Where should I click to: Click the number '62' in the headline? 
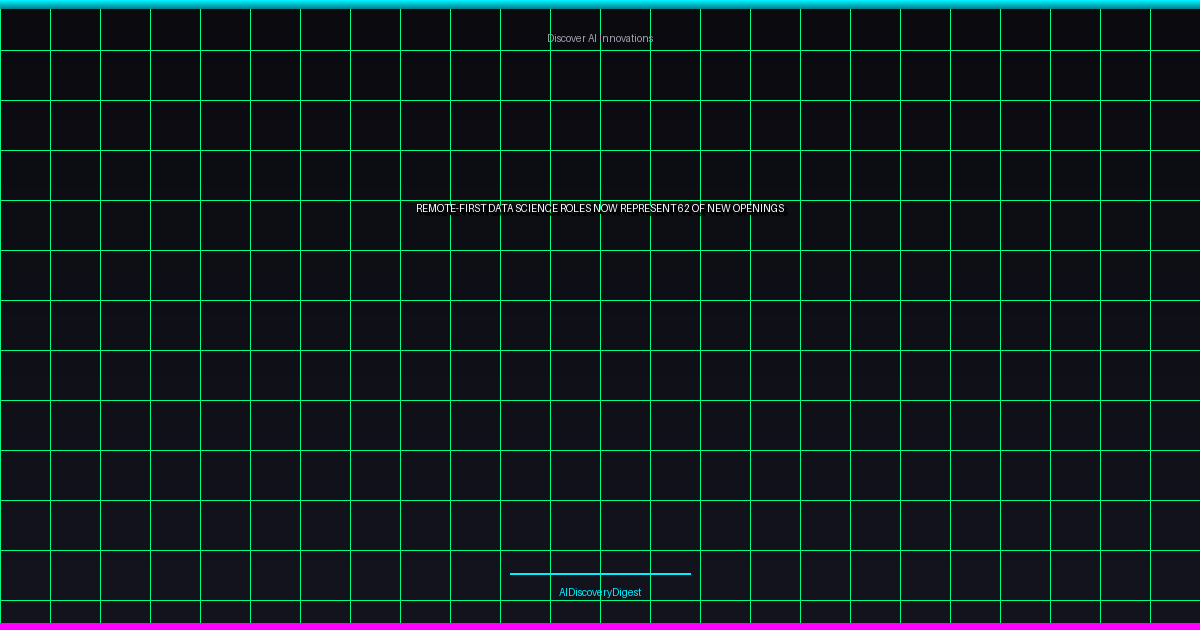pyautogui.click(x=684, y=208)
